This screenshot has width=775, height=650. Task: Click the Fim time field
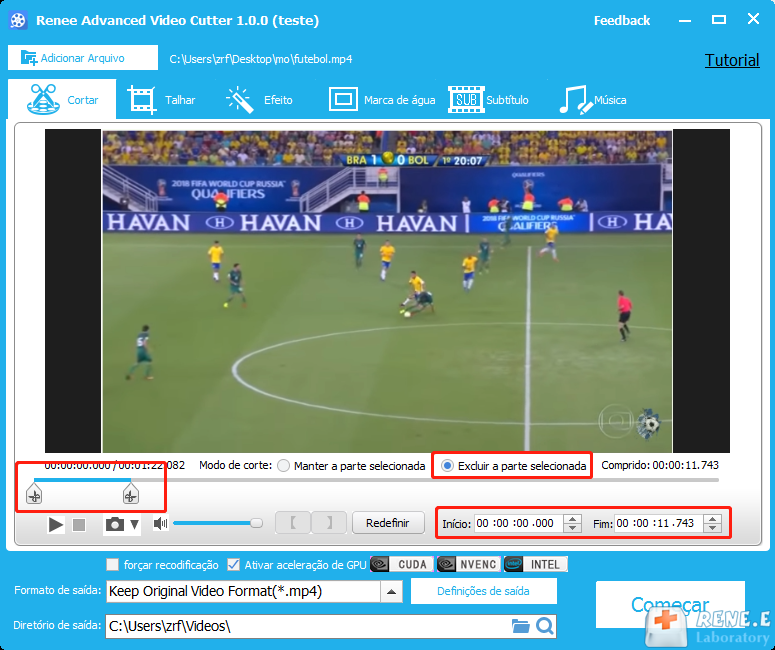658,523
